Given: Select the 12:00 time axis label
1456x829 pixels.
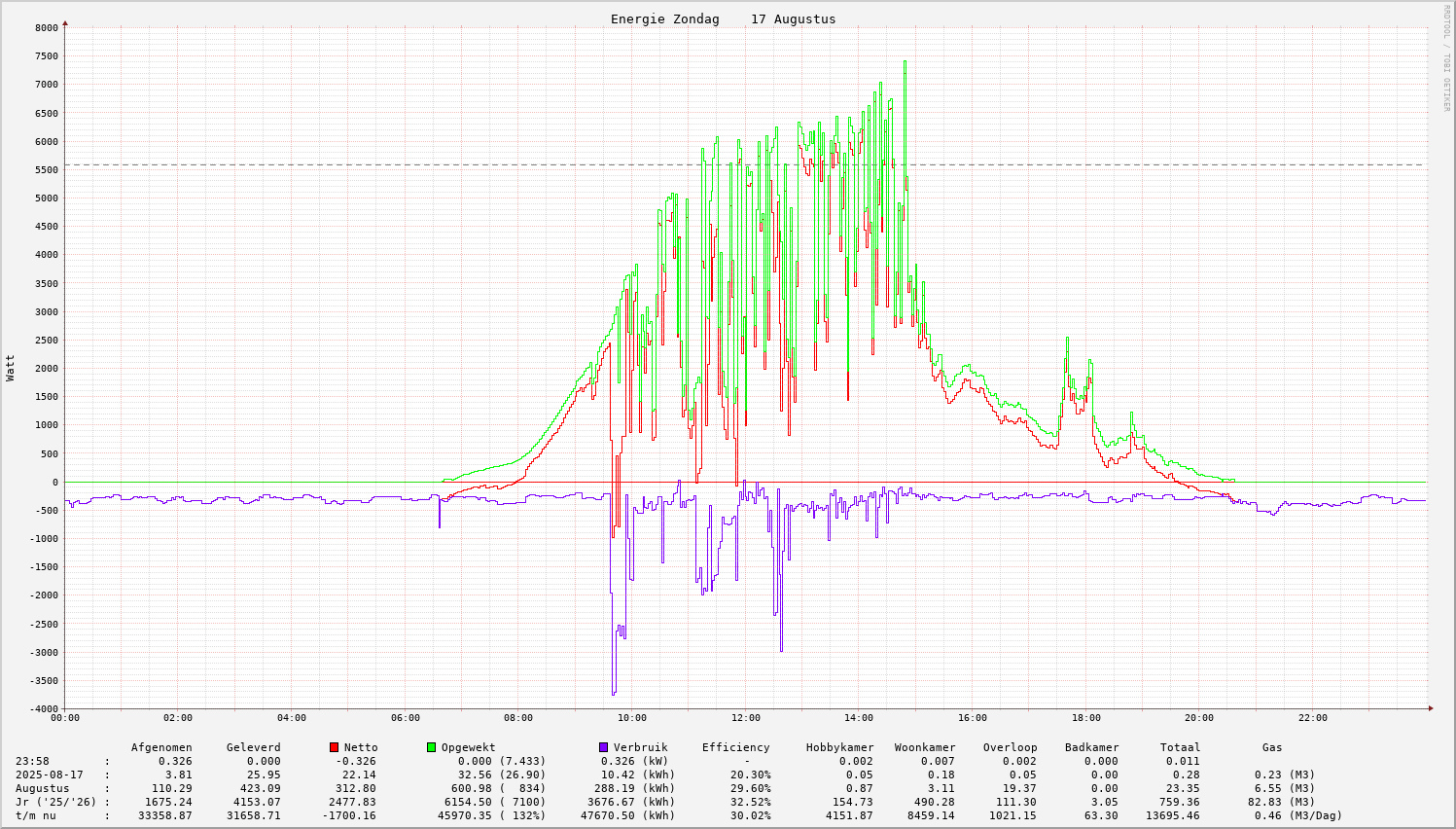Looking at the screenshot, I should (745, 718).
